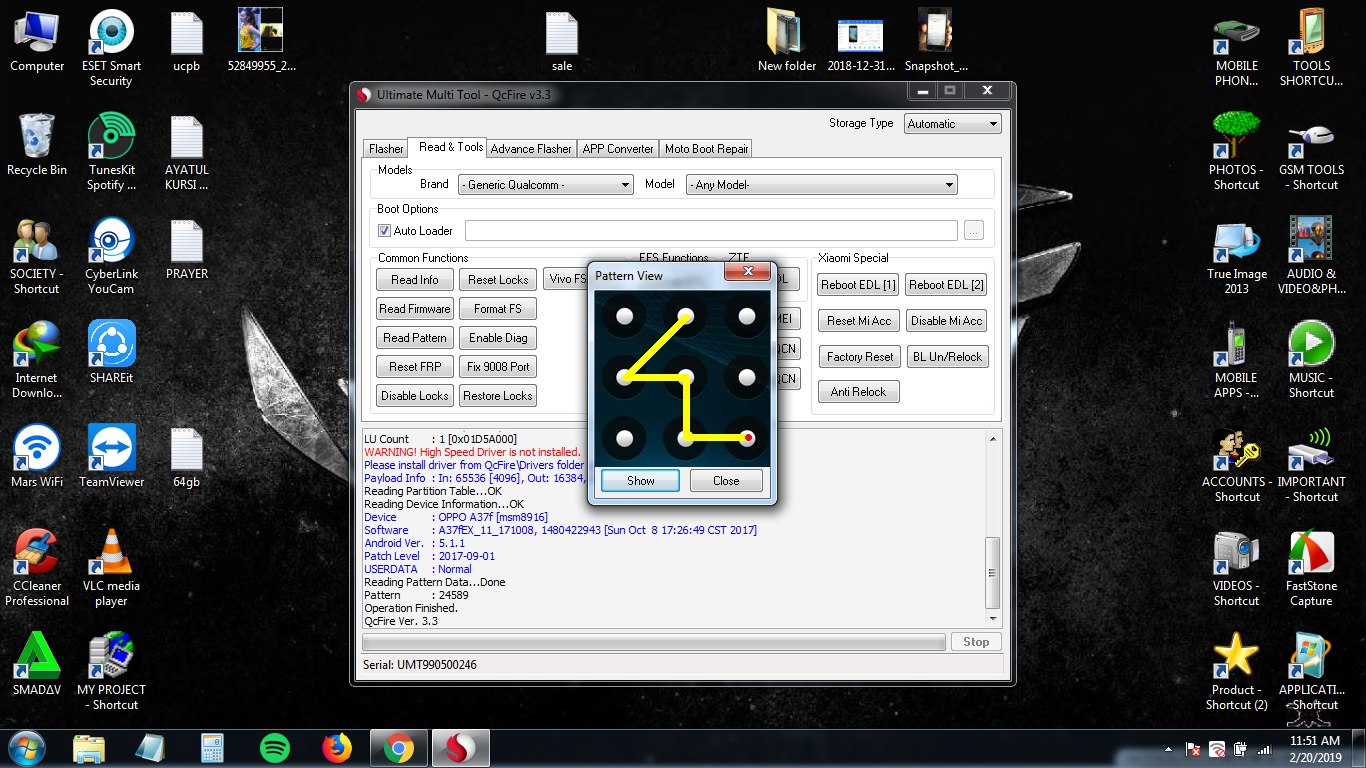Open the Storage Type dropdown
Image resolution: width=1366 pixels, height=768 pixels.
(x=952, y=124)
